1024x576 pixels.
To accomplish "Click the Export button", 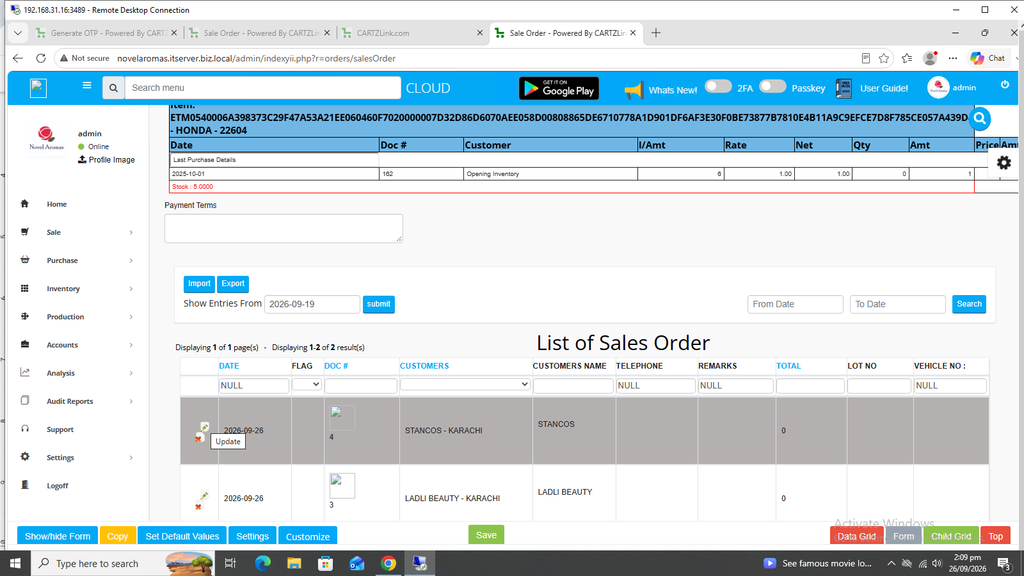I will coord(233,283).
